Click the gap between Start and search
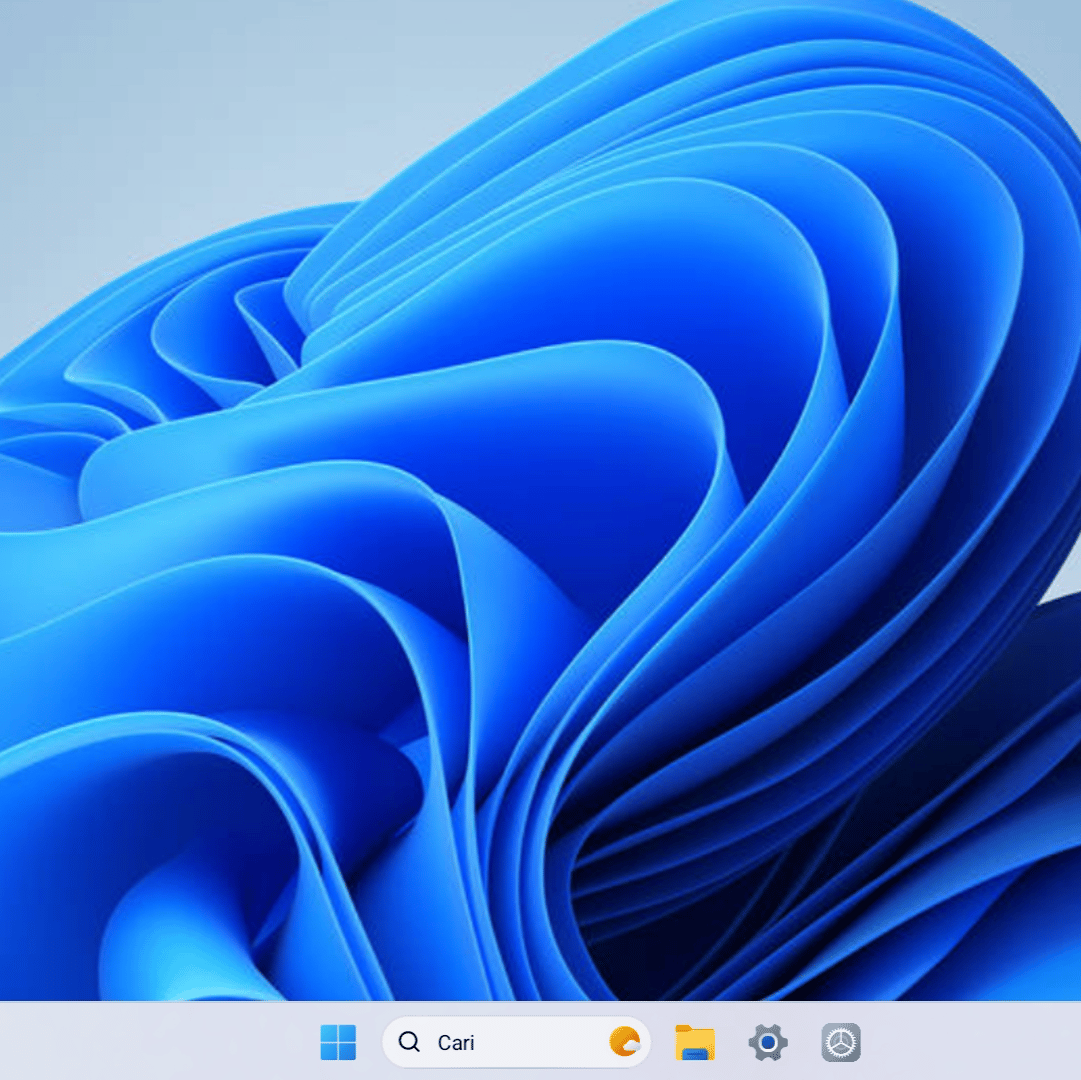 coord(370,1041)
